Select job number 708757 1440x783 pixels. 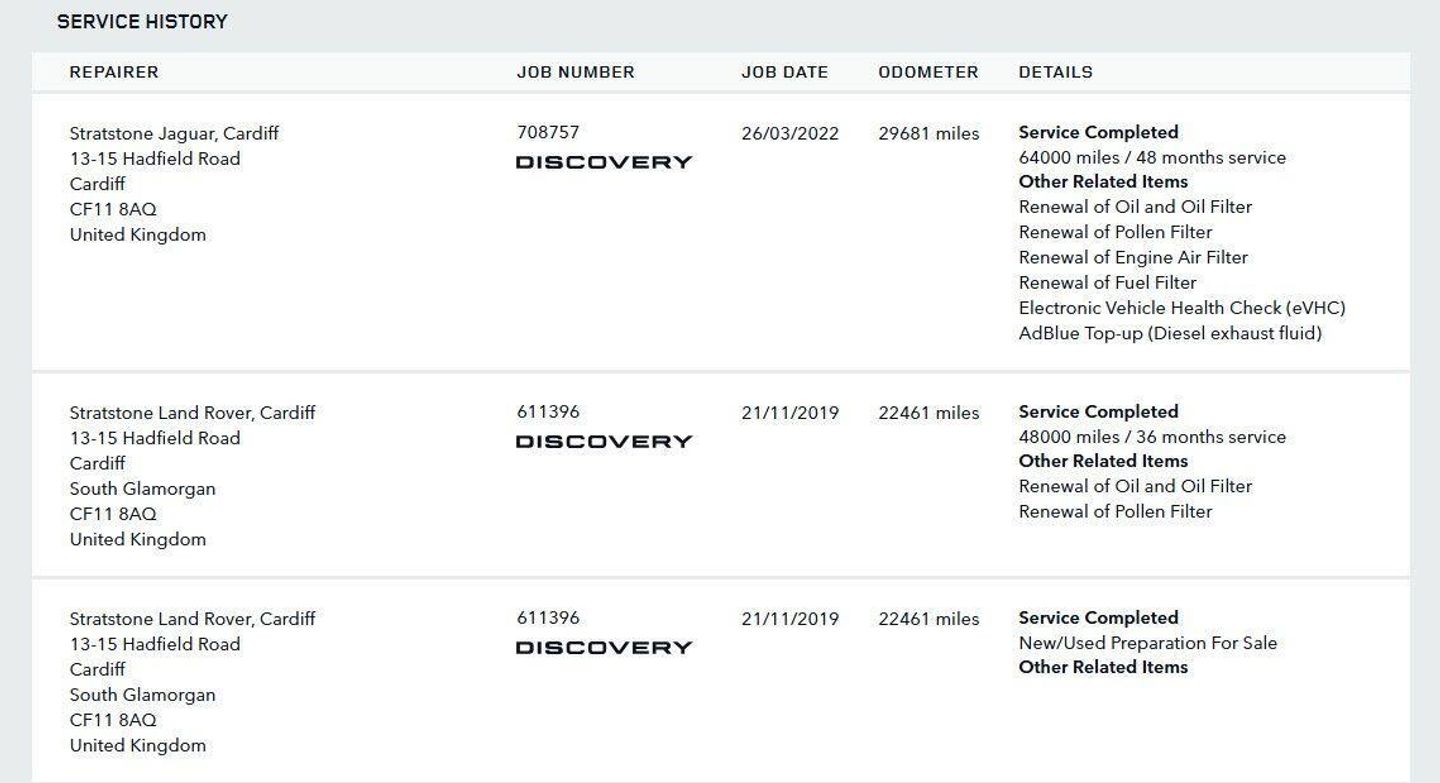pos(548,132)
